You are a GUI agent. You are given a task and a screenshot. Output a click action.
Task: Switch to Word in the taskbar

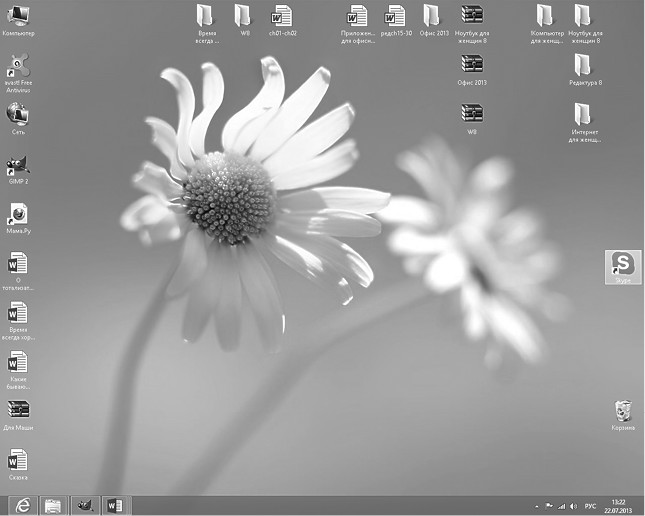click(x=116, y=504)
